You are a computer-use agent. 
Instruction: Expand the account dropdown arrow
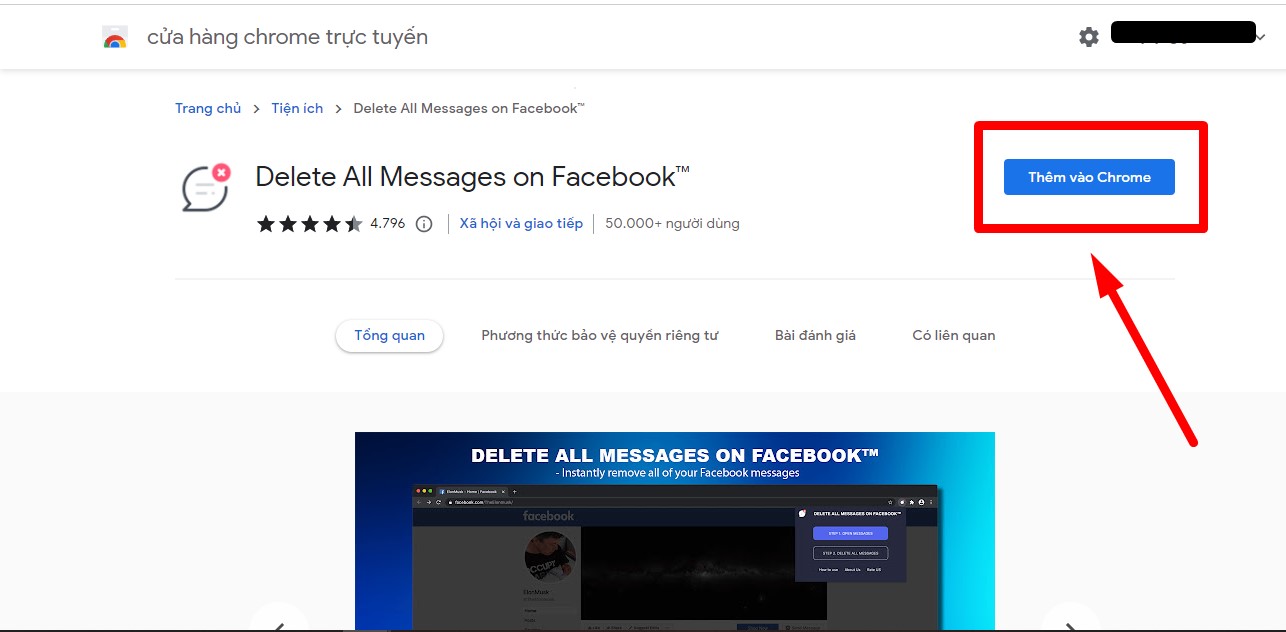(1261, 37)
